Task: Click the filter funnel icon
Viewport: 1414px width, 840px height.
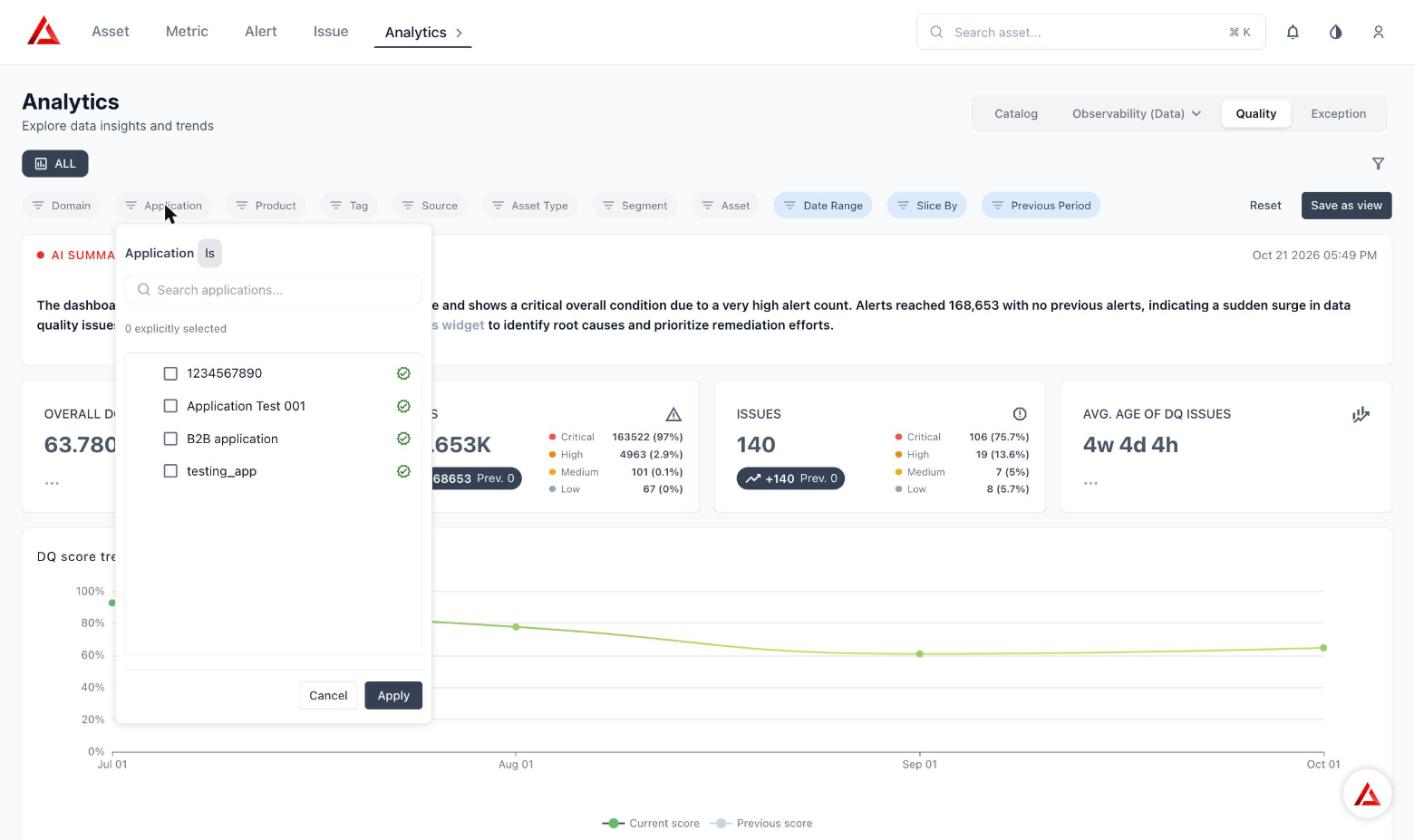Action: coord(1378,163)
